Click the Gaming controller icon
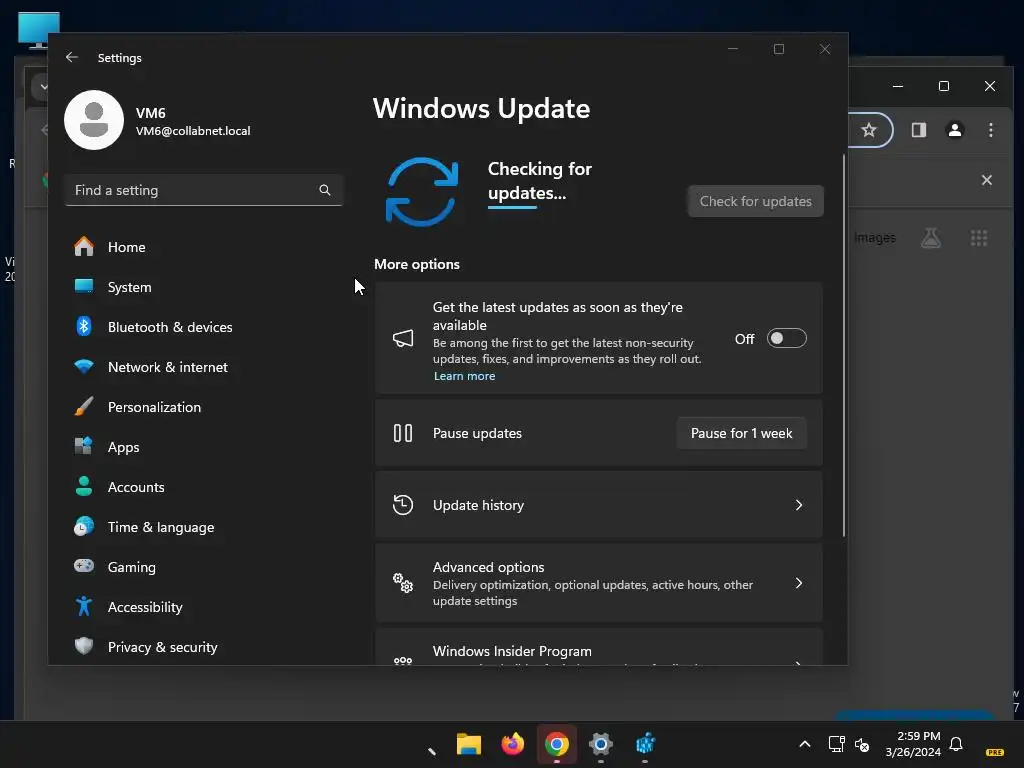1024x768 pixels. pos(84,566)
